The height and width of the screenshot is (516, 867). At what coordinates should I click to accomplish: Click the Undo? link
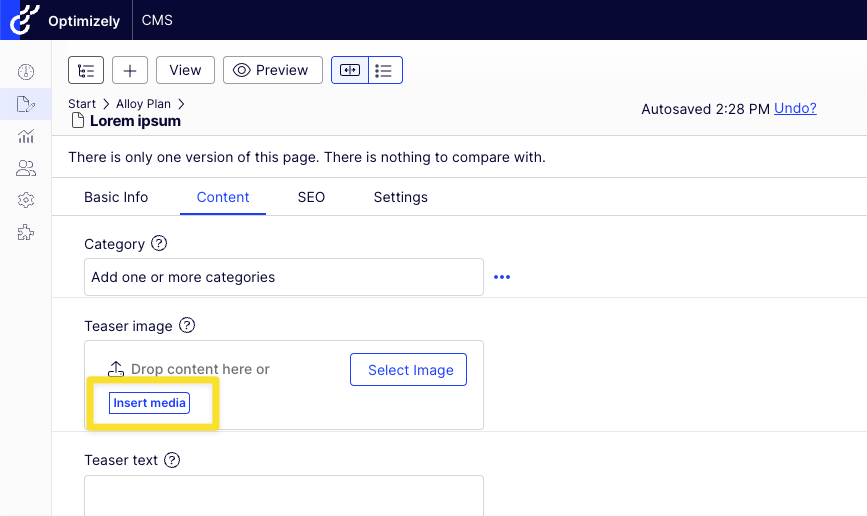pos(795,108)
